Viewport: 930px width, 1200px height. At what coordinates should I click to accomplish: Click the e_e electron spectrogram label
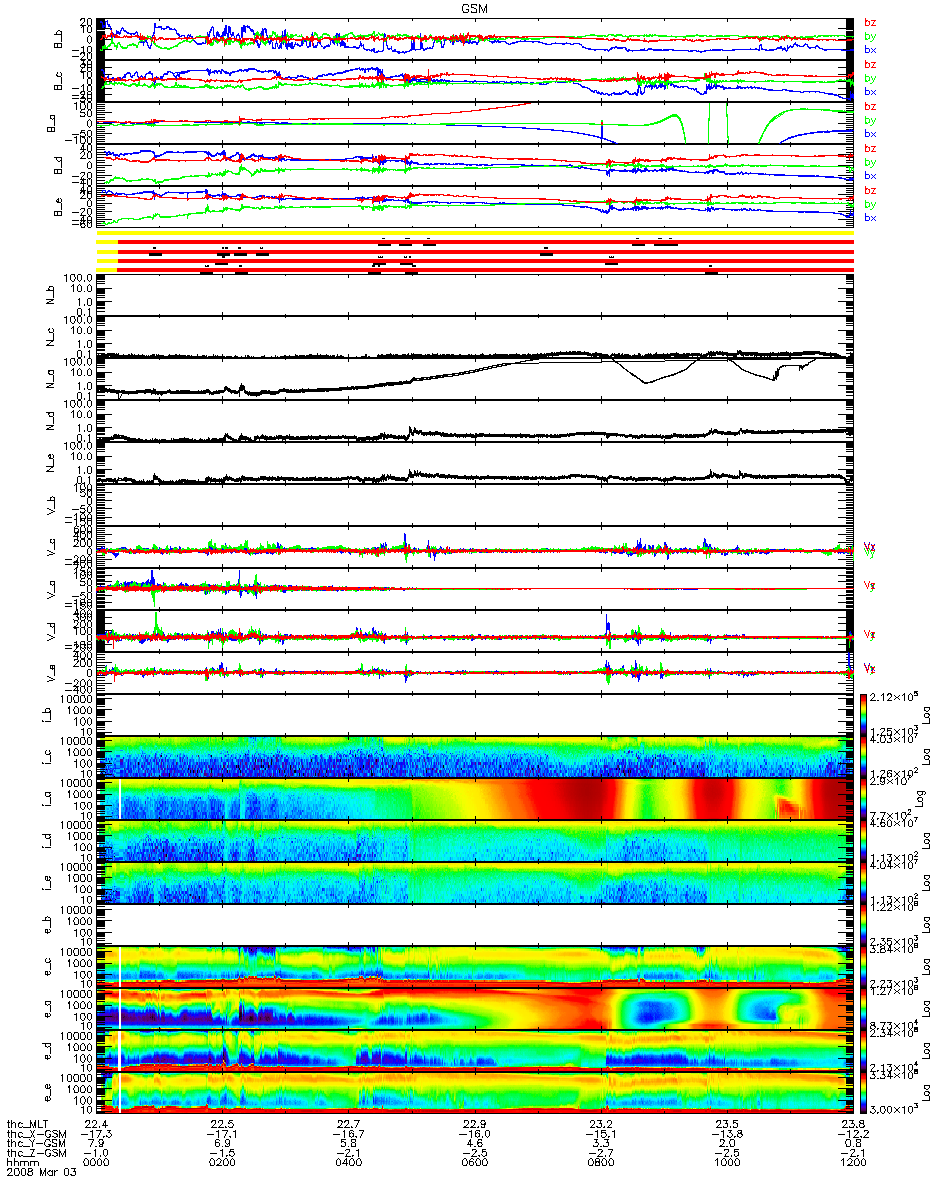point(46,1092)
